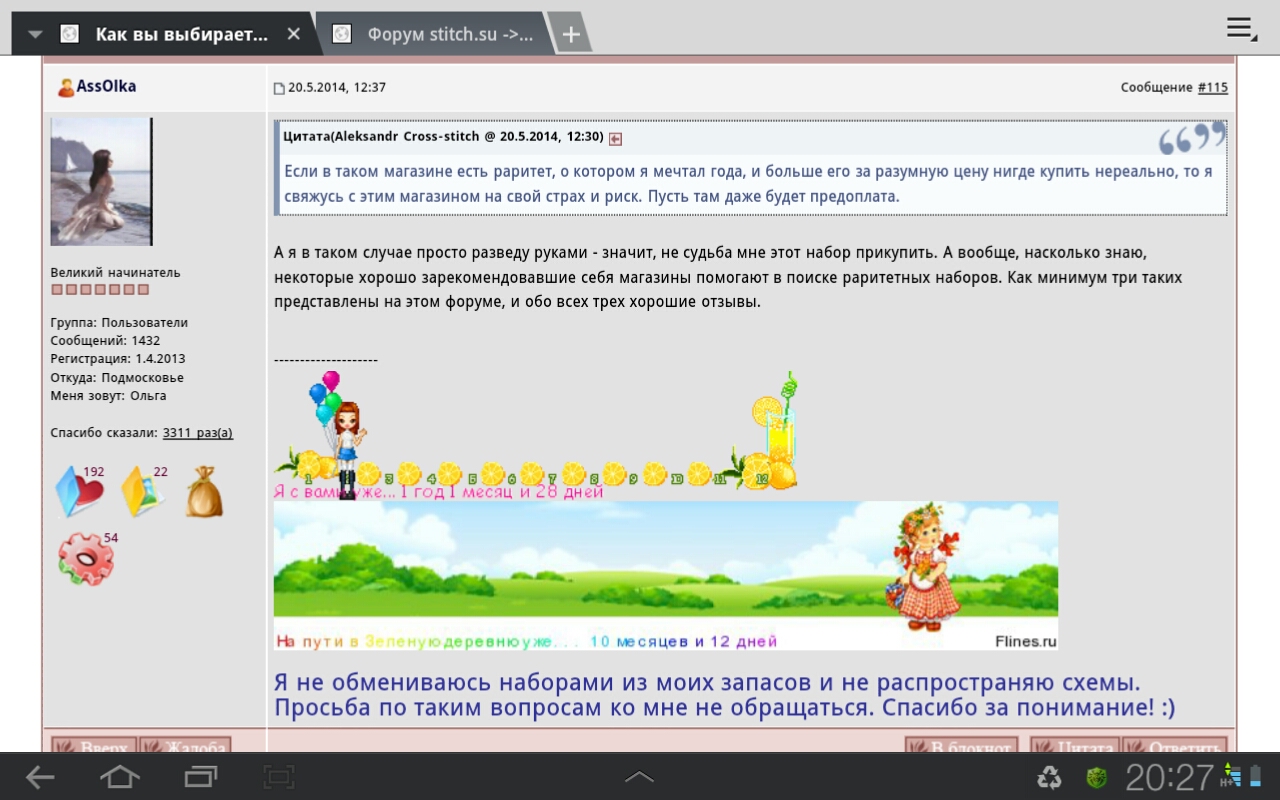Open the browser menu icon at top right
The image size is (1280, 800).
1241,30
